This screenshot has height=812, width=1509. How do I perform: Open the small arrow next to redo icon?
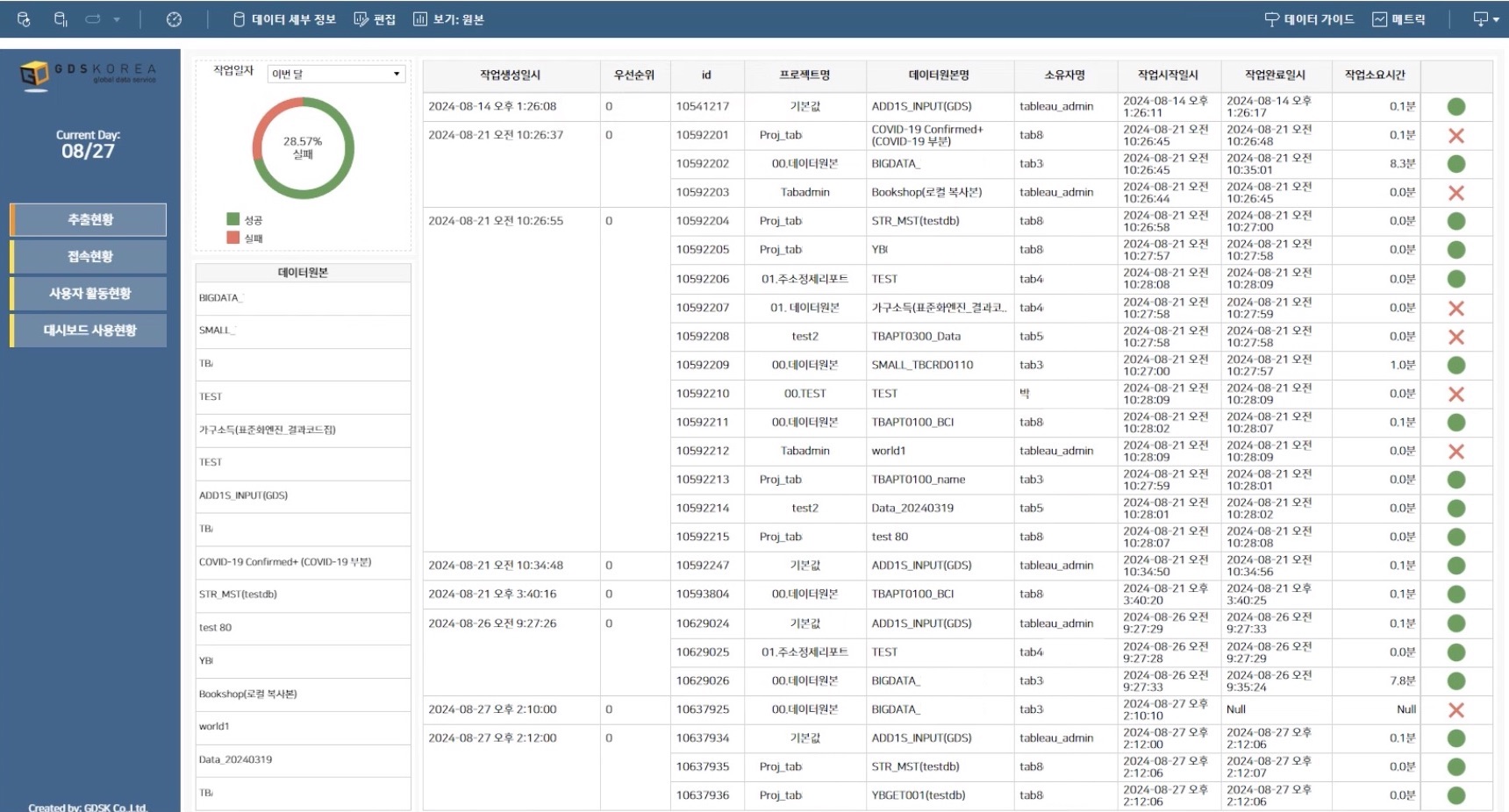coord(117,19)
